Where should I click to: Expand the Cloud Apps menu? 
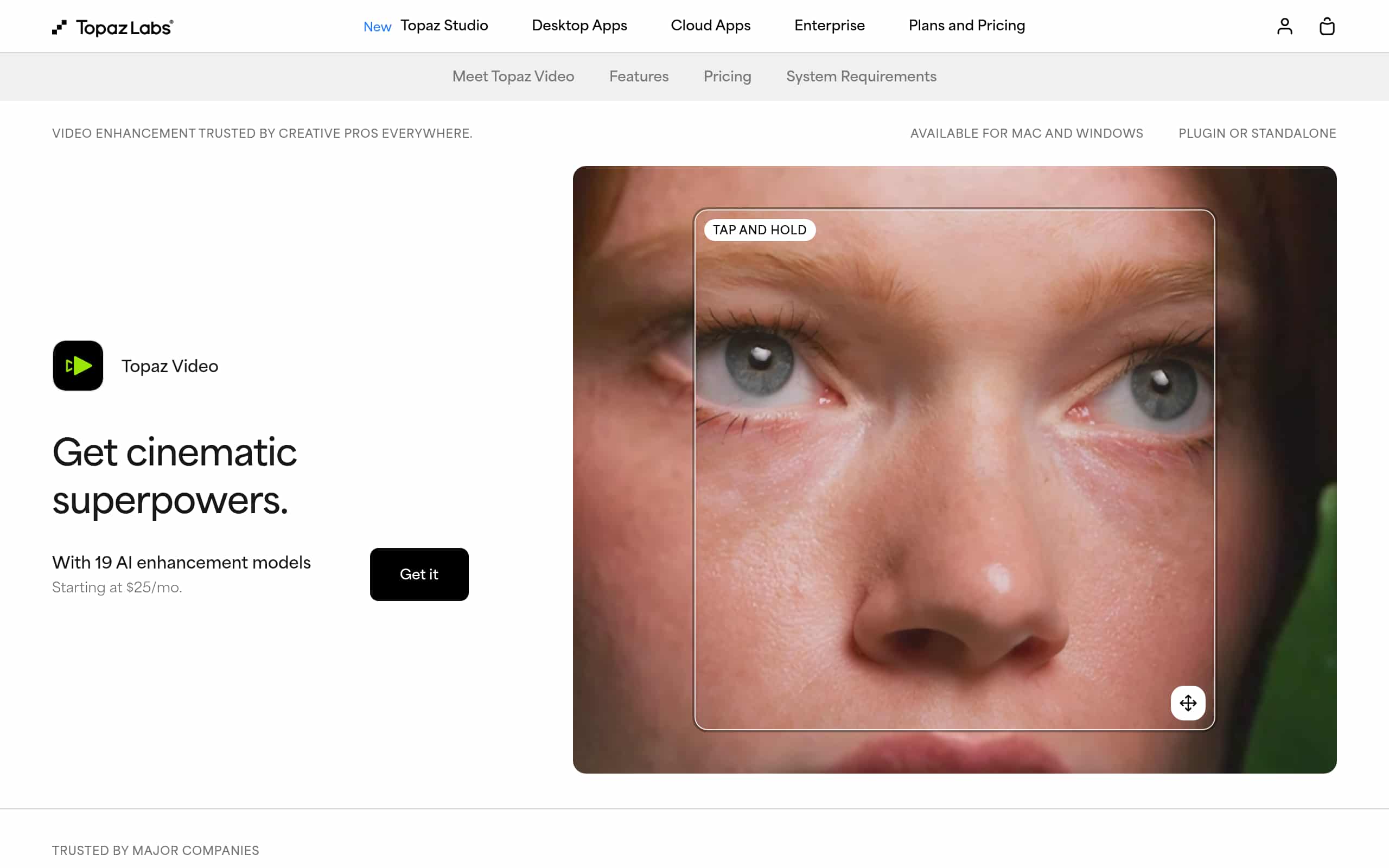pyautogui.click(x=710, y=26)
